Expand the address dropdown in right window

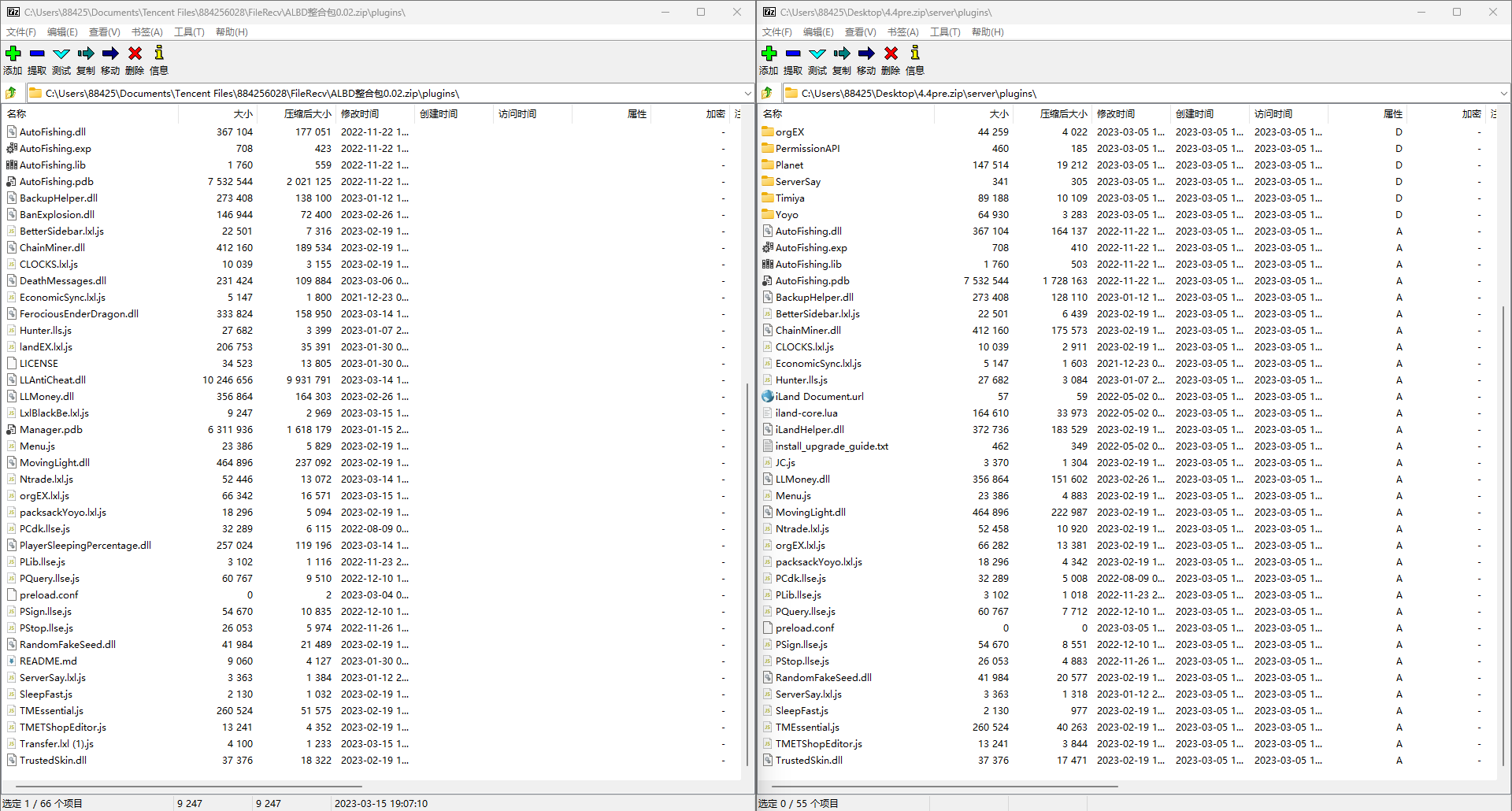(x=1503, y=93)
